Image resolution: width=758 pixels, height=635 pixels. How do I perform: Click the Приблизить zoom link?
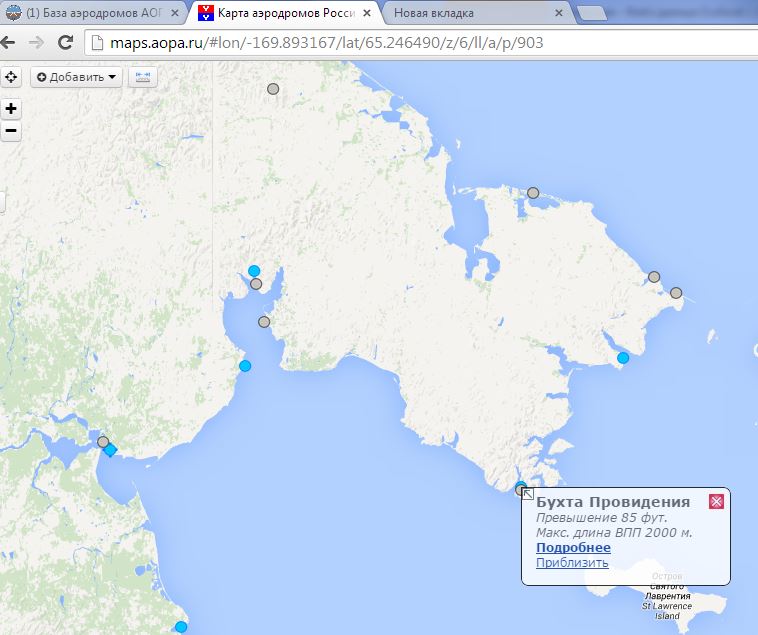[572, 562]
